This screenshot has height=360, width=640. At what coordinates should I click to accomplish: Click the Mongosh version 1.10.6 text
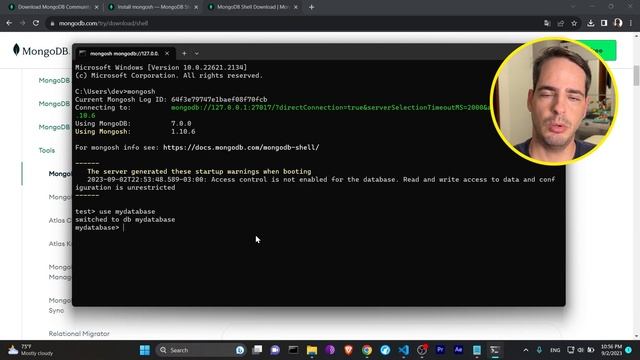pos(183,131)
